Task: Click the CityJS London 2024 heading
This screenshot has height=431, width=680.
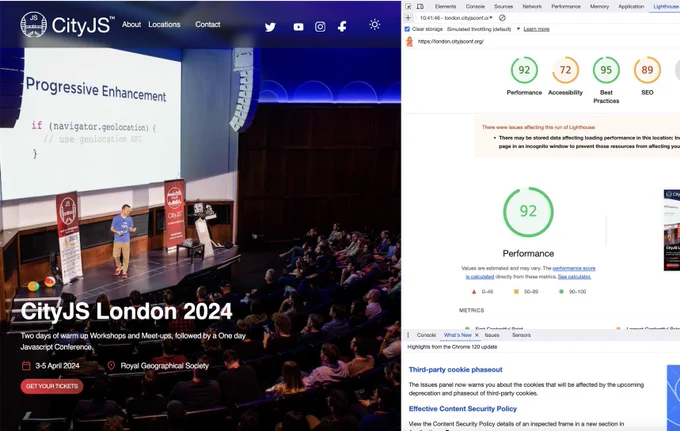Action: (x=127, y=311)
